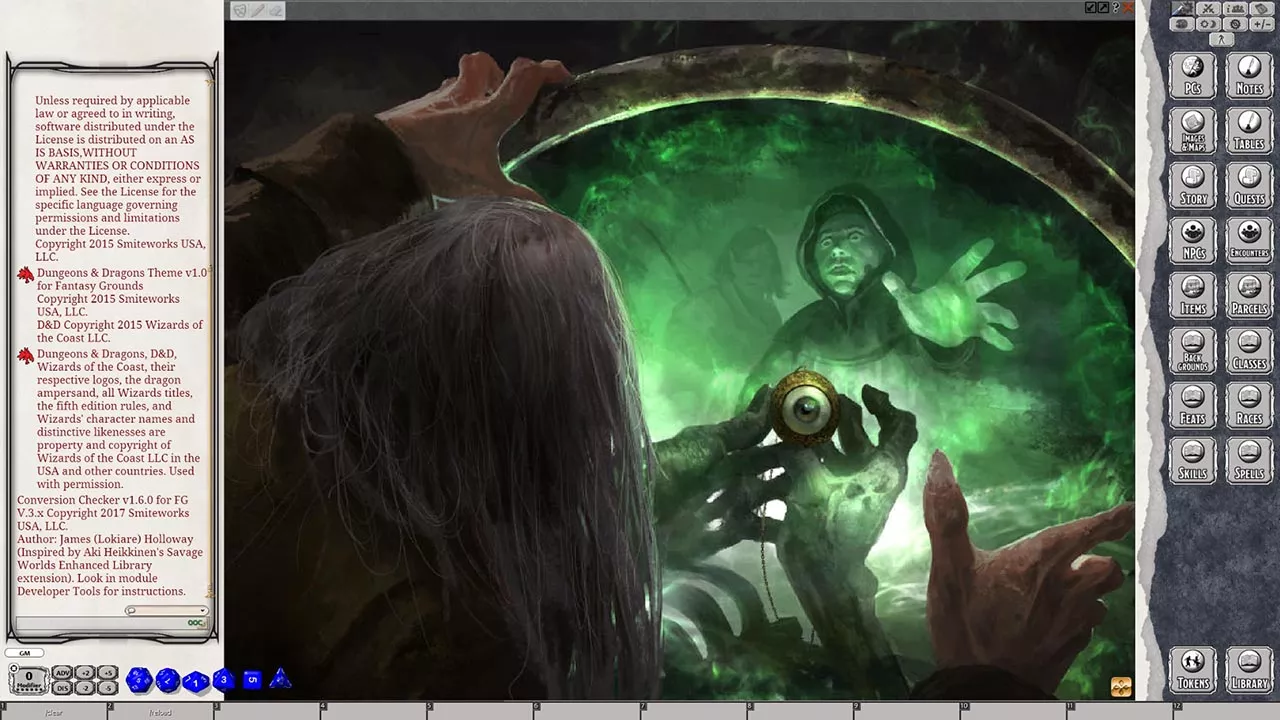This screenshot has width=1280, height=720.
Task: Click the image share arrow icon
Action: 1103,7
